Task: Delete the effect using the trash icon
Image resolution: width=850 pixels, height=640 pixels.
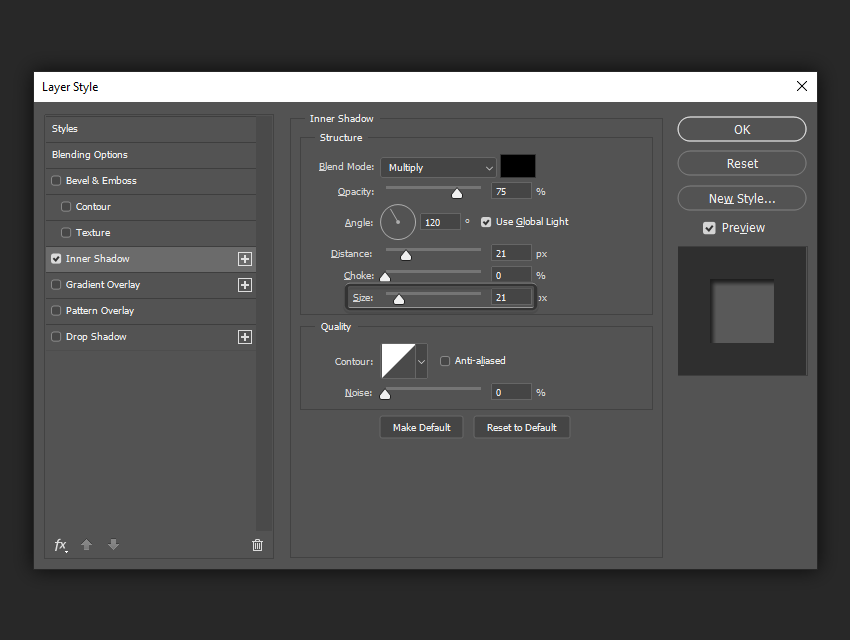Action: [x=257, y=545]
